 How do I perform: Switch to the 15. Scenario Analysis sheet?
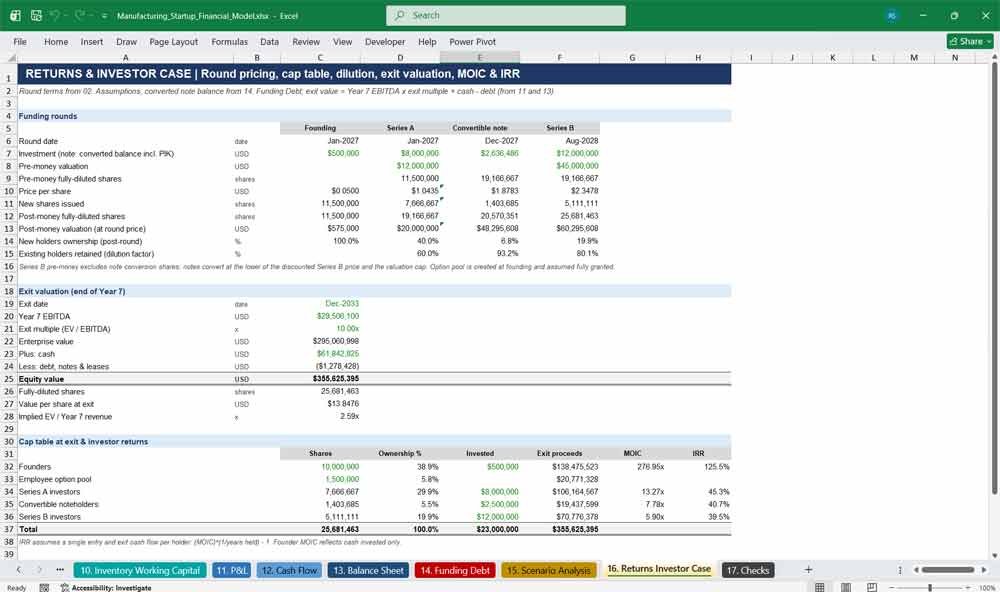coord(548,570)
